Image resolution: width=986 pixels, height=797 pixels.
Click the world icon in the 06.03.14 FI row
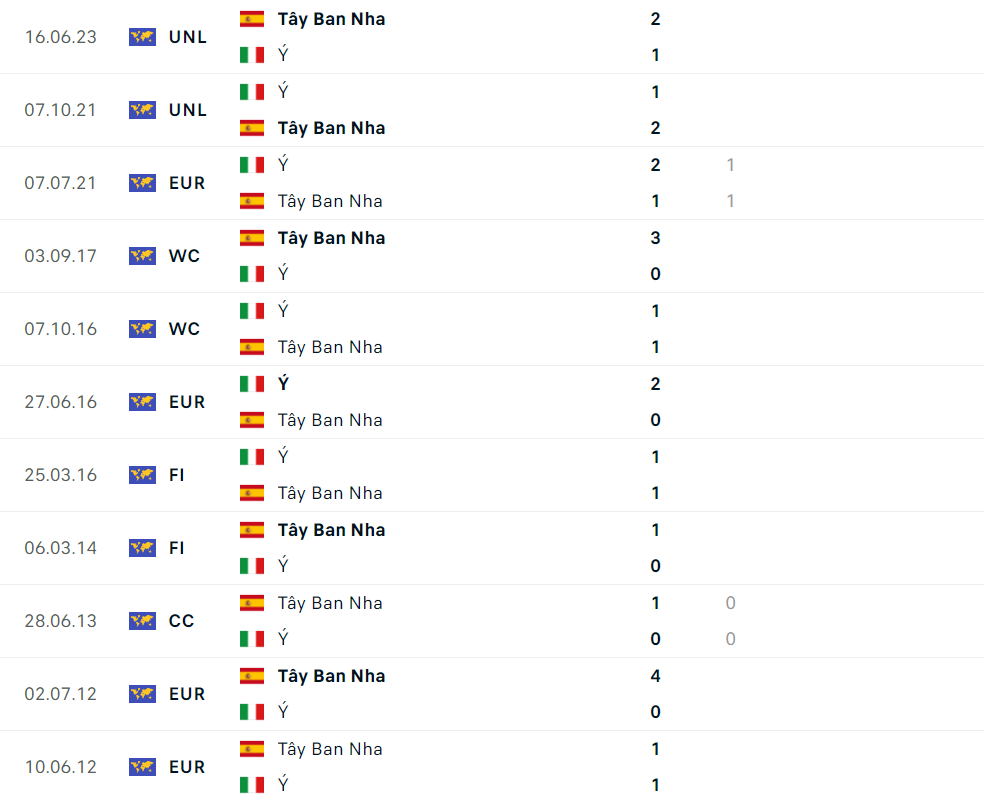tap(142, 548)
